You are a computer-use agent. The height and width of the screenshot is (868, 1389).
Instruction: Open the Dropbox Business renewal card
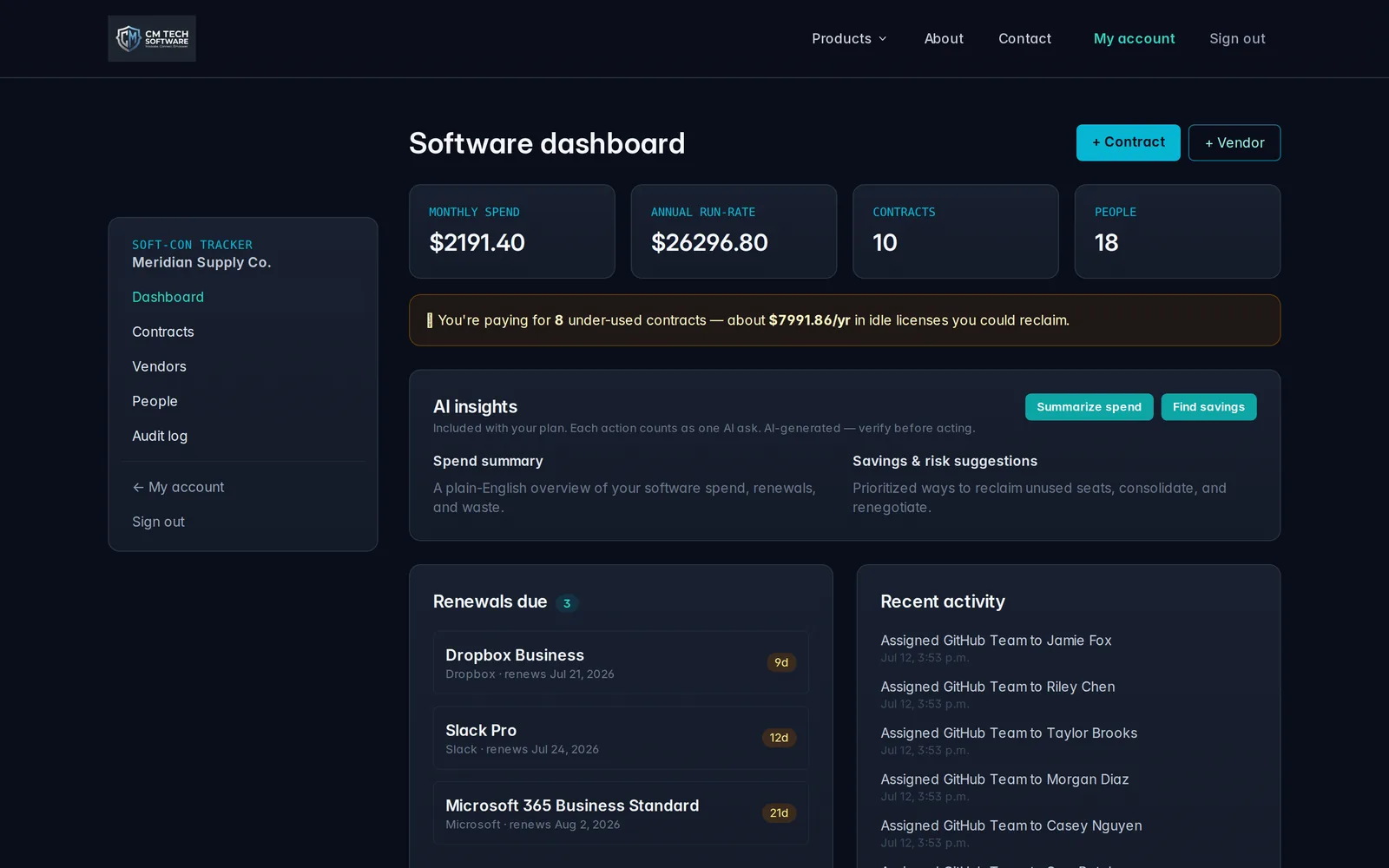point(621,662)
